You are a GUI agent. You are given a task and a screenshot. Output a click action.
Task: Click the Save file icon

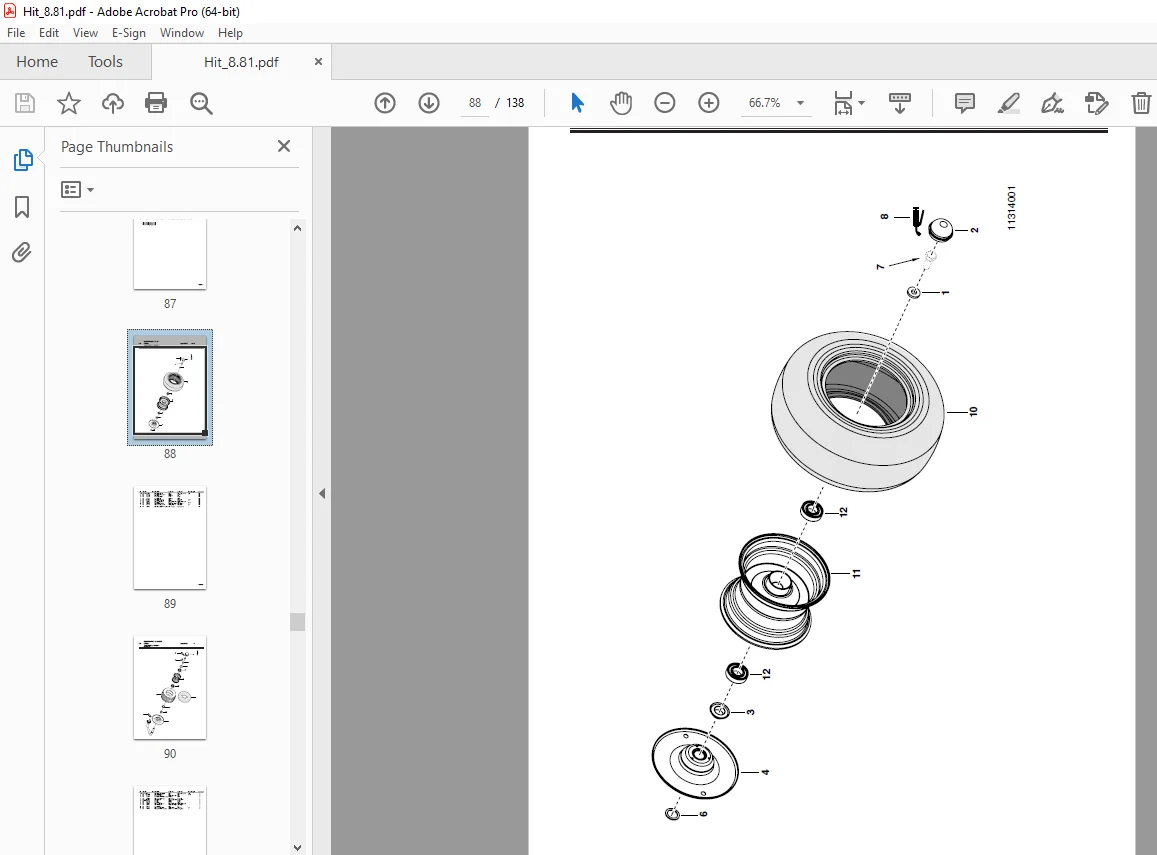pyautogui.click(x=25, y=103)
